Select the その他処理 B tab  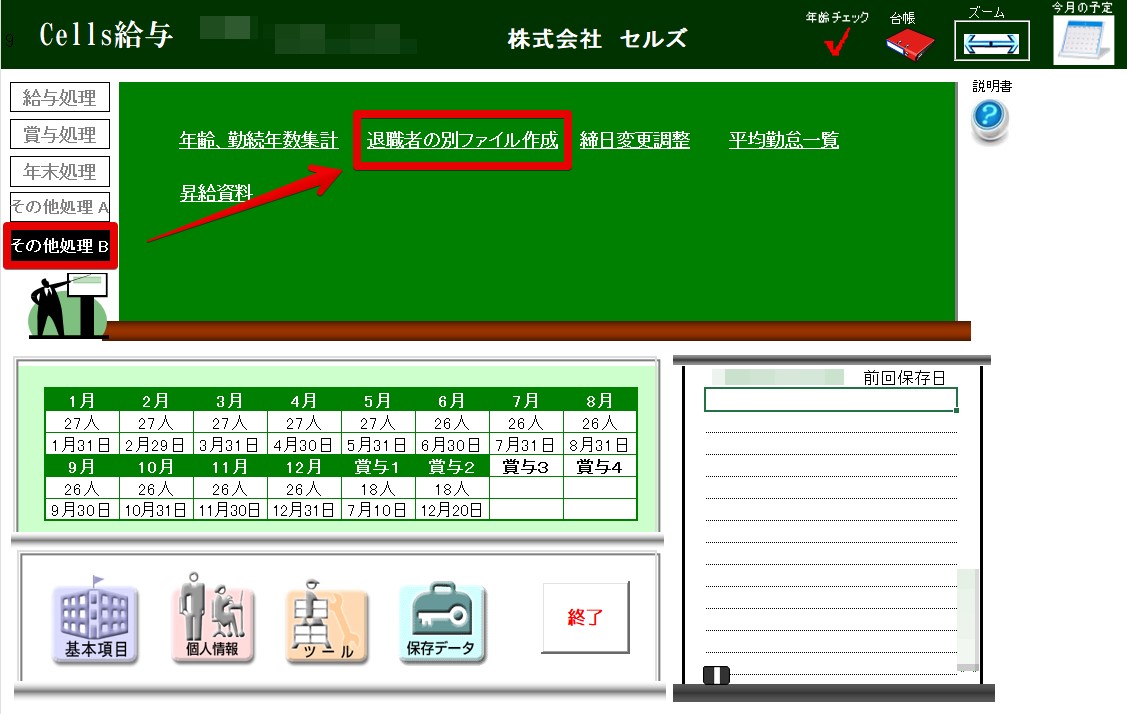(x=60, y=245)
